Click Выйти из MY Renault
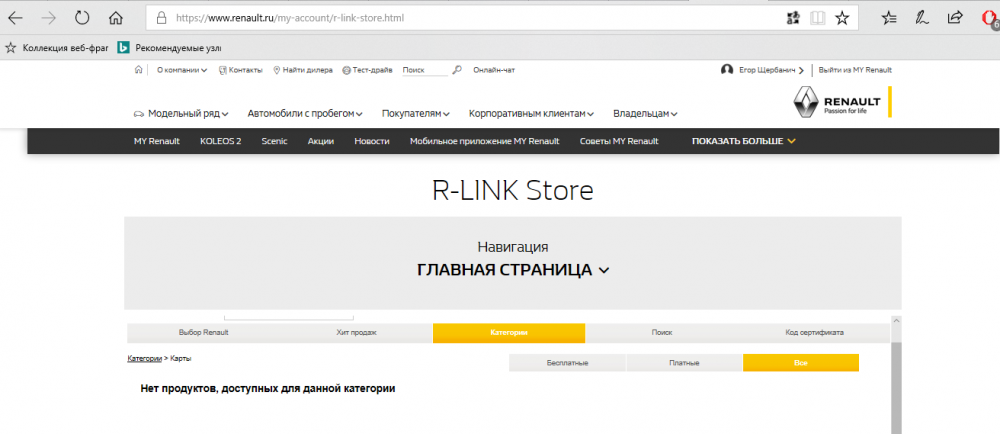1000x434 pixels. (x=855, y=70)
